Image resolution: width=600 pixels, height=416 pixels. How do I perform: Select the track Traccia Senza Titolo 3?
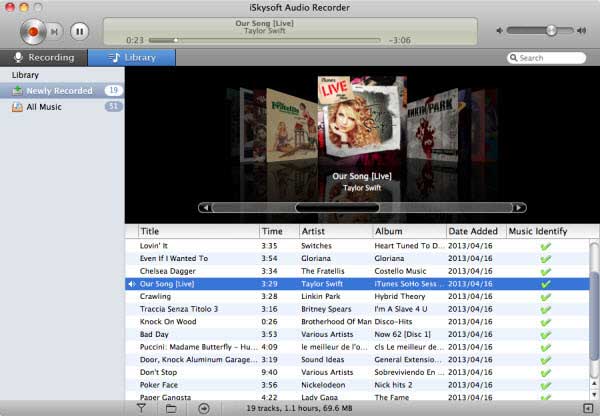(x=357, y=309)
